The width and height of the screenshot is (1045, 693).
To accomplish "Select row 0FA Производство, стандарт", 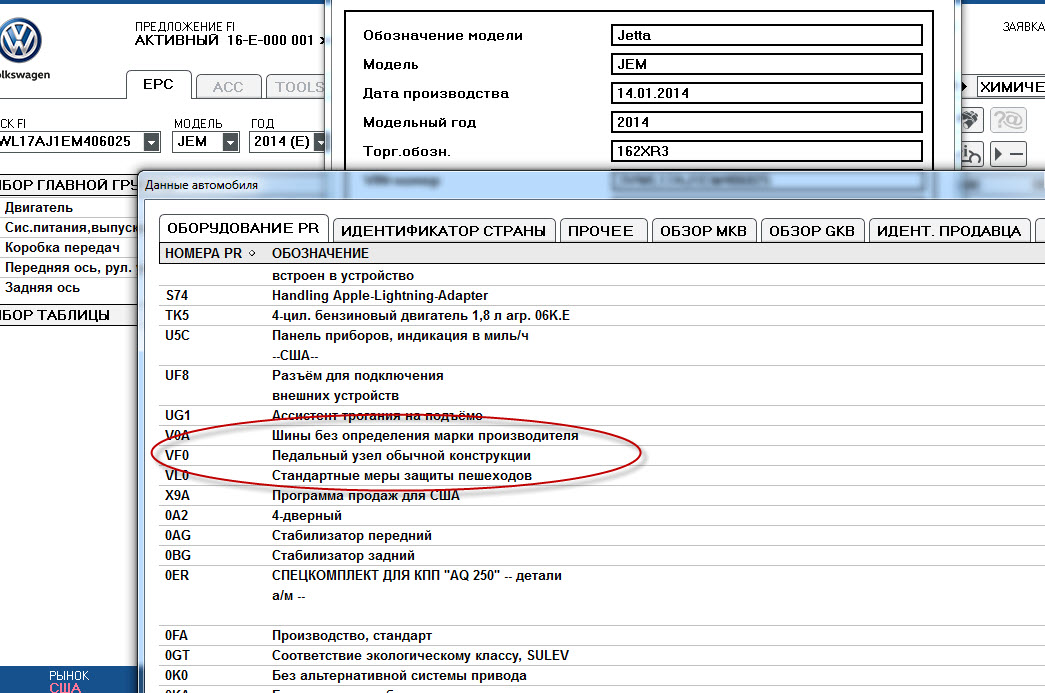I will coord(602,635).
